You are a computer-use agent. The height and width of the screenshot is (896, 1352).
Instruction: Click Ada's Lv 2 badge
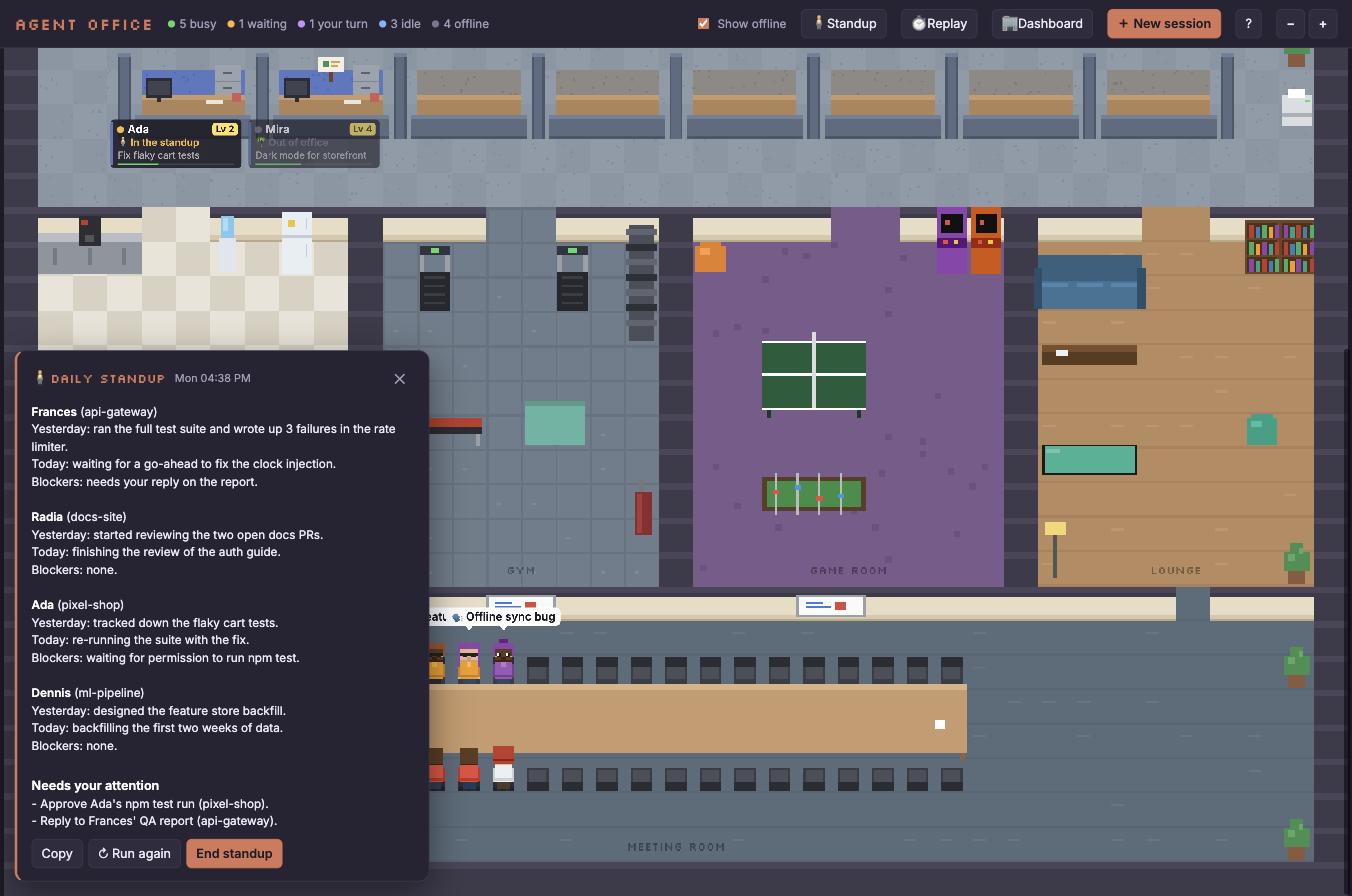pos(224,129)
